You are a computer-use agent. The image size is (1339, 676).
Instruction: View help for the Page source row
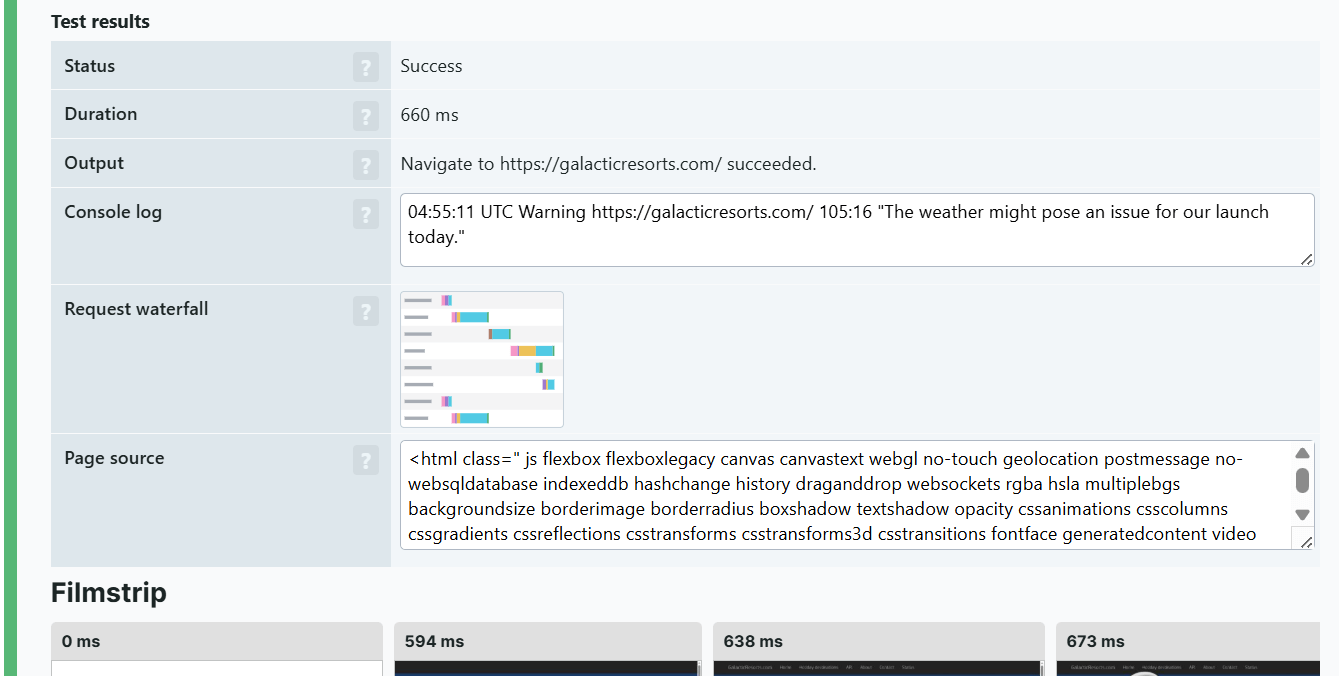(x=365, y=460)
